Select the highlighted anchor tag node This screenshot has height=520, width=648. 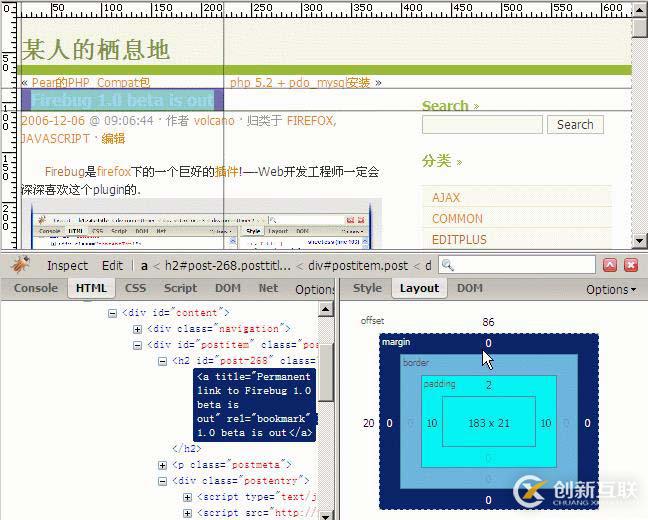(x=255, y=405)
